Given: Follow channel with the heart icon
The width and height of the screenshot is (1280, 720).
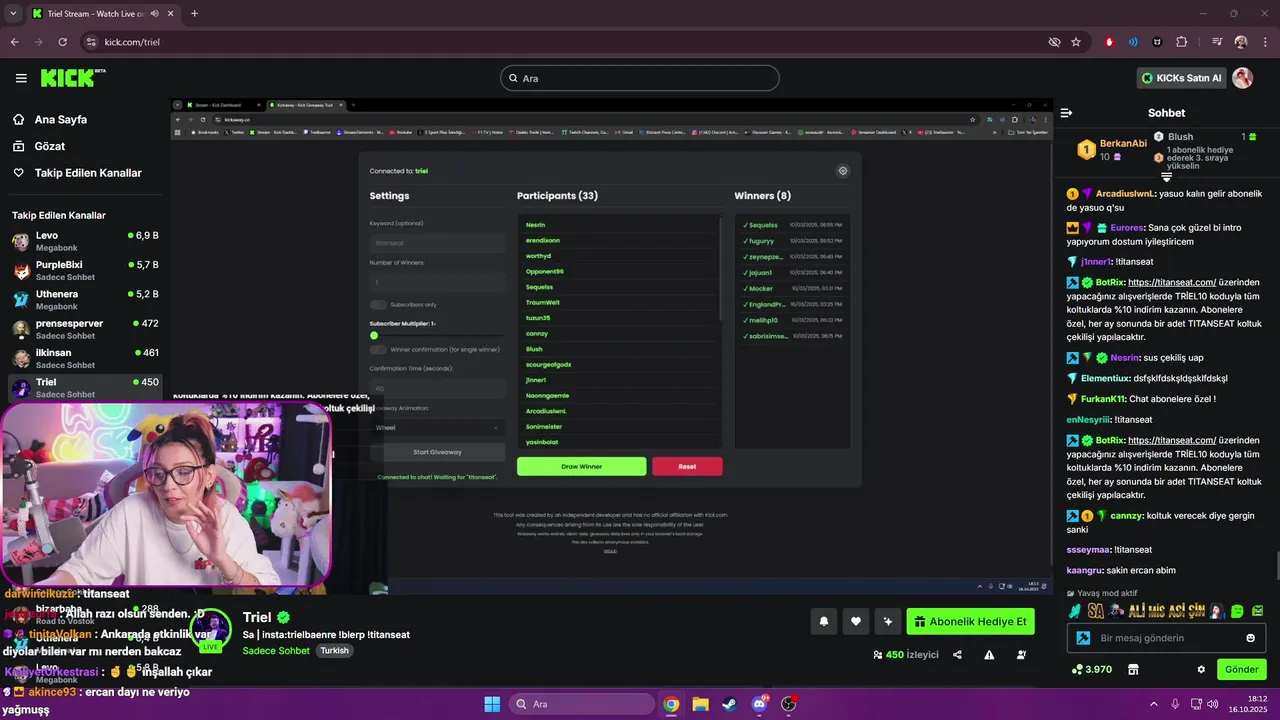Looking at the screenshot, I should coord(856,622).
